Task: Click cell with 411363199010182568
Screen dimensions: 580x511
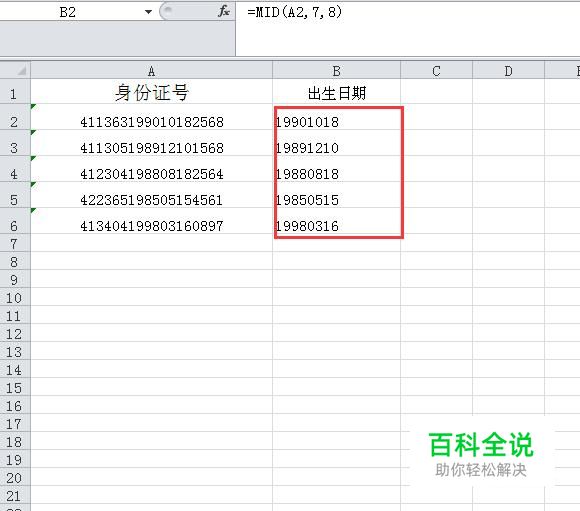Action: point(151,117)
